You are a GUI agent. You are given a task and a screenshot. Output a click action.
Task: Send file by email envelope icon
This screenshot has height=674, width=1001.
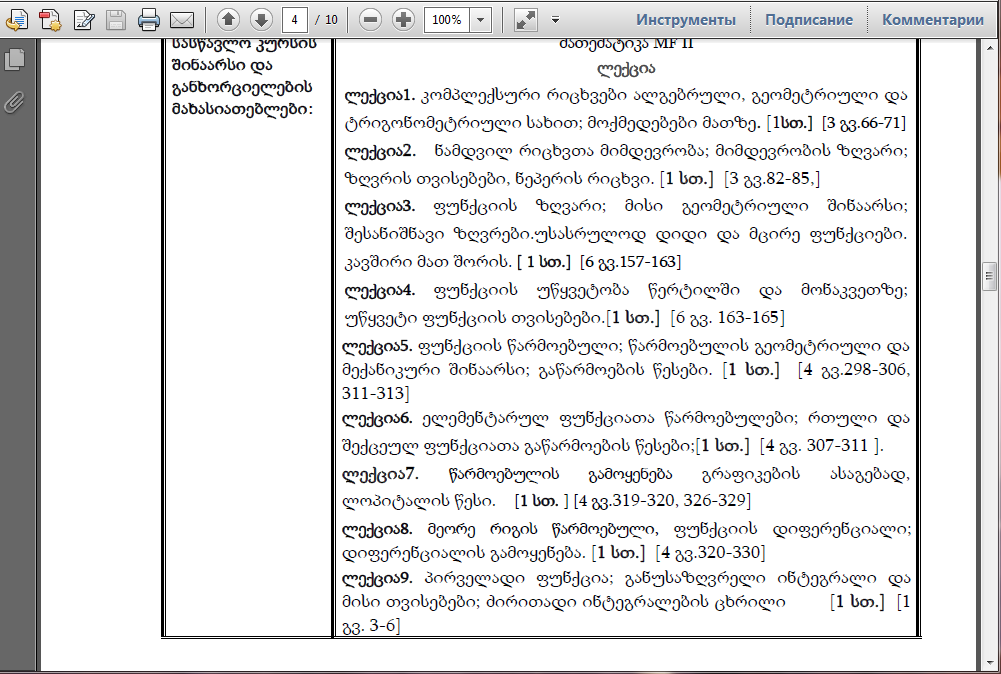[x=181, y=19]
